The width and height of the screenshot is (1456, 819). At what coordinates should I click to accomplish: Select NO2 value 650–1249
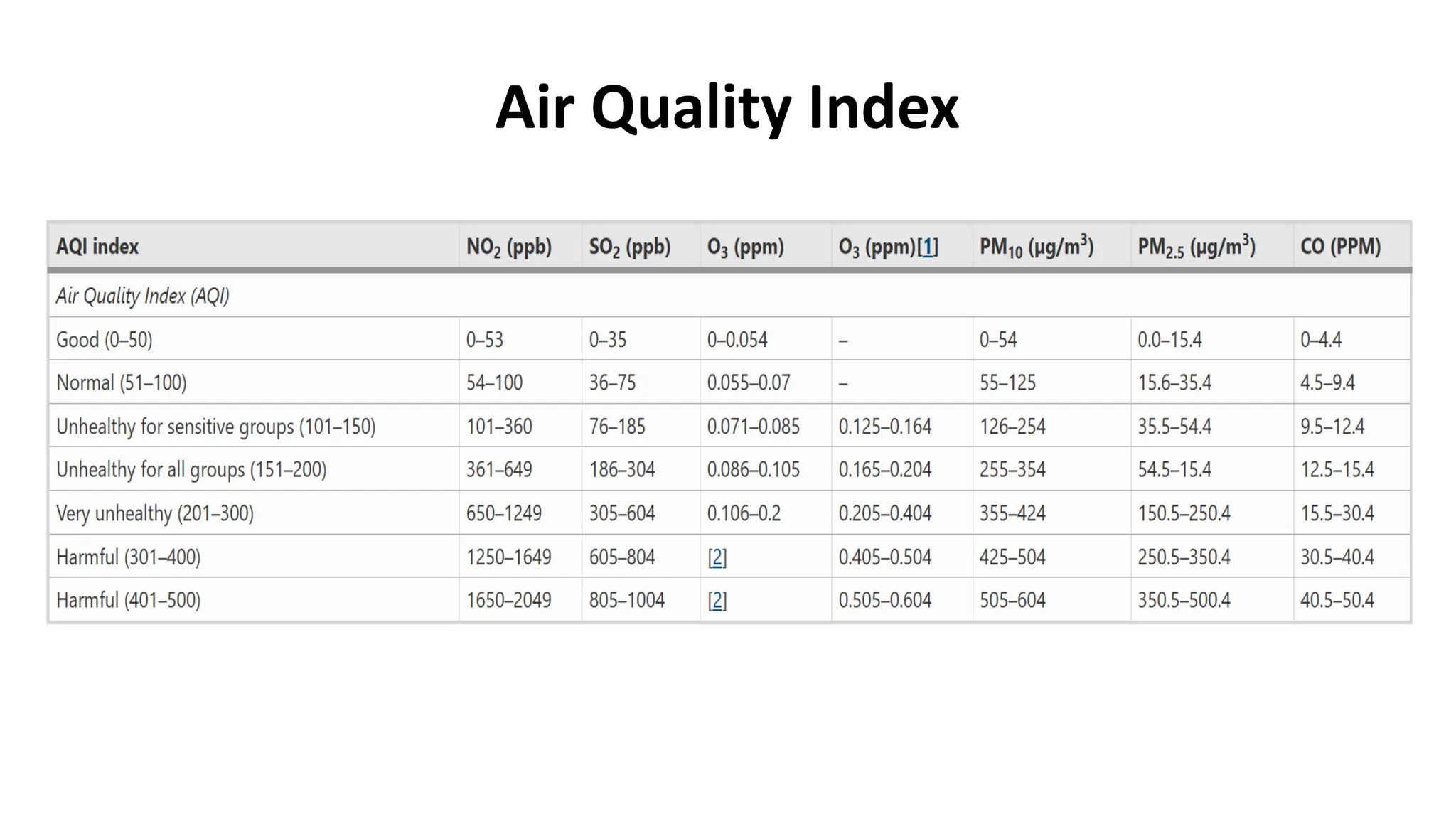tap(504, 513)
